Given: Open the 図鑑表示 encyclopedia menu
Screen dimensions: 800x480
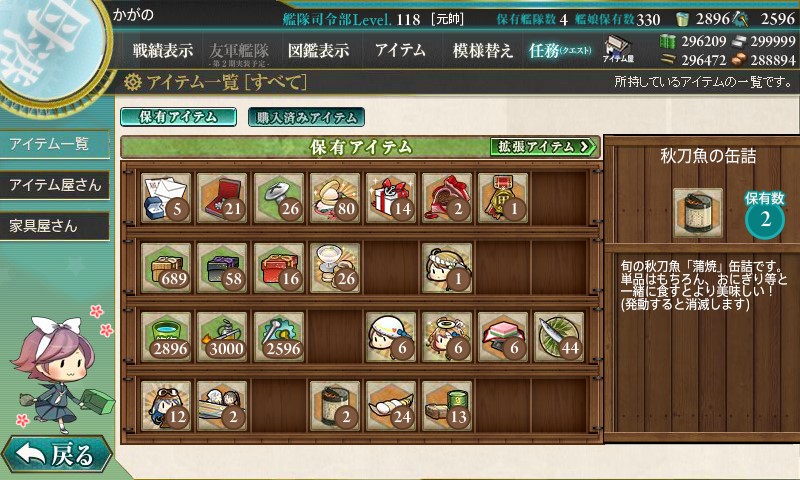Looking at the screenshot, I should coord(318,50).
